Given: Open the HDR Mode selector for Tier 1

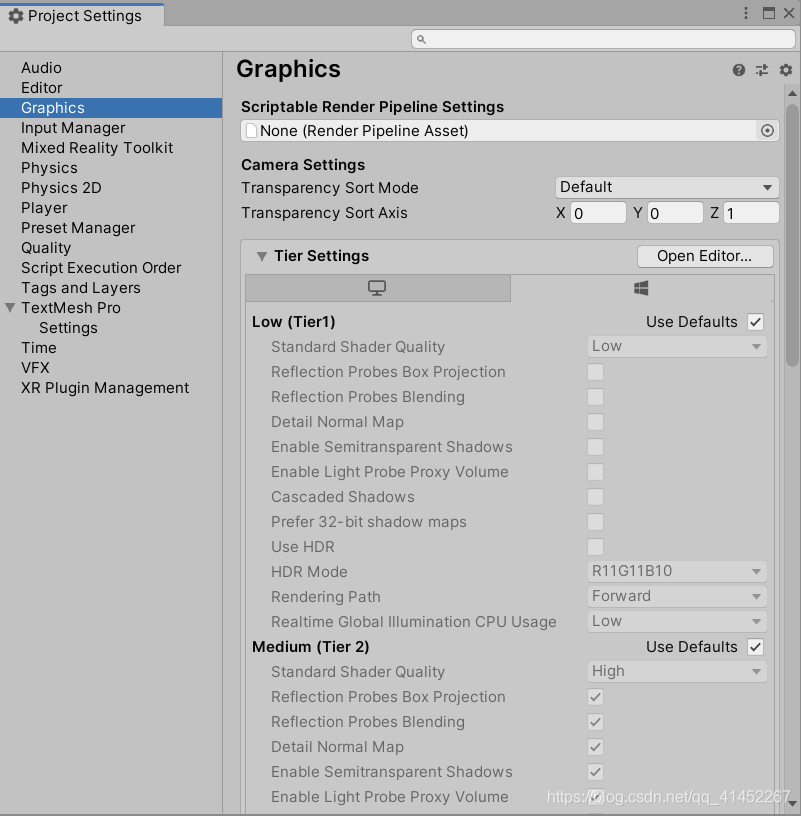Looking at the screenshot, I should 677,571.
